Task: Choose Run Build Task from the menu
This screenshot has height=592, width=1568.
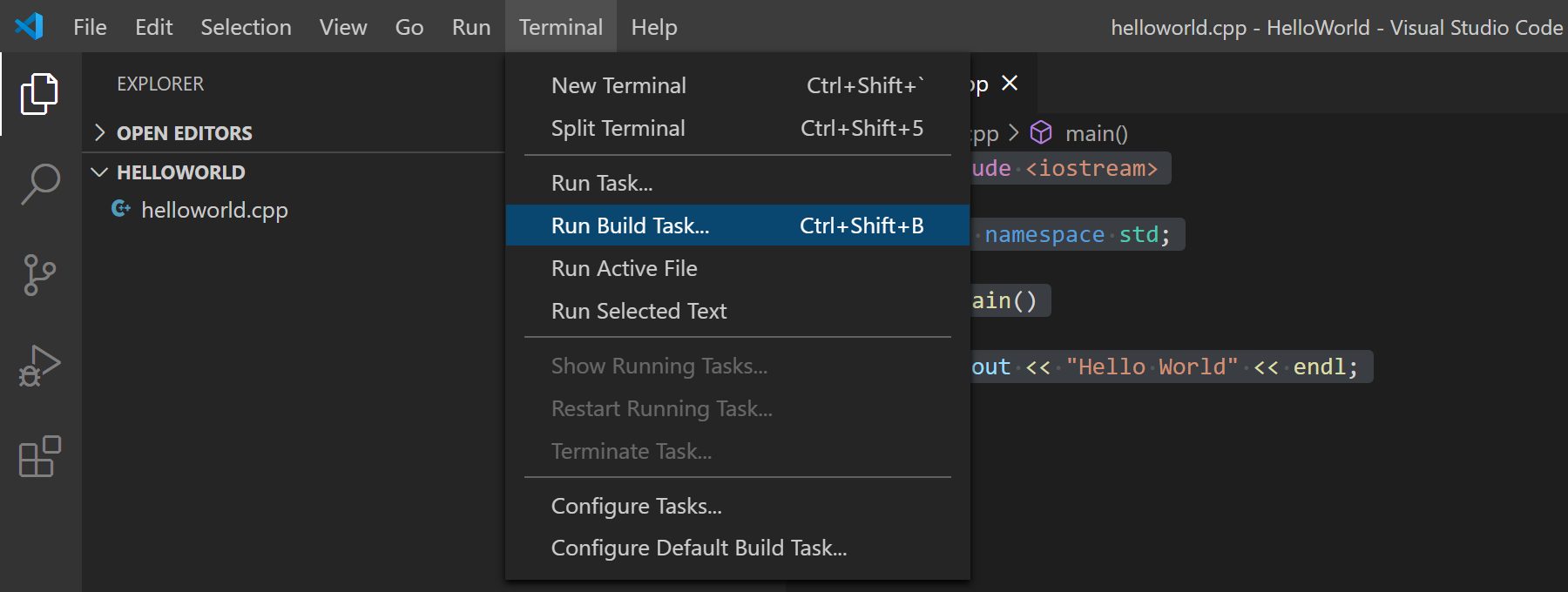Action: [631, 225]
